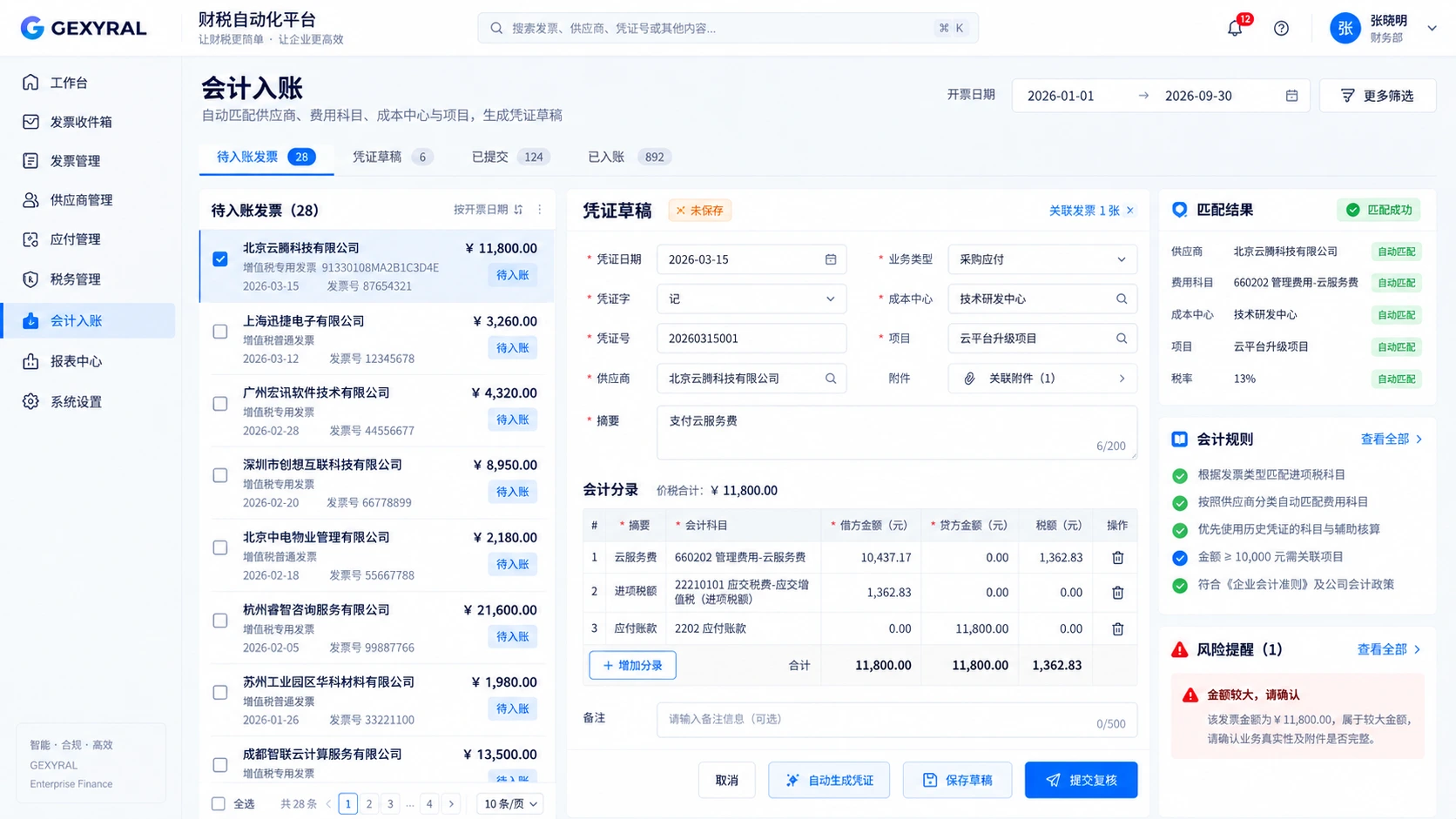1456x819 pixels.
Task: Open the three-dot menu of the 待入账发票 list
Action: [540, 210]
